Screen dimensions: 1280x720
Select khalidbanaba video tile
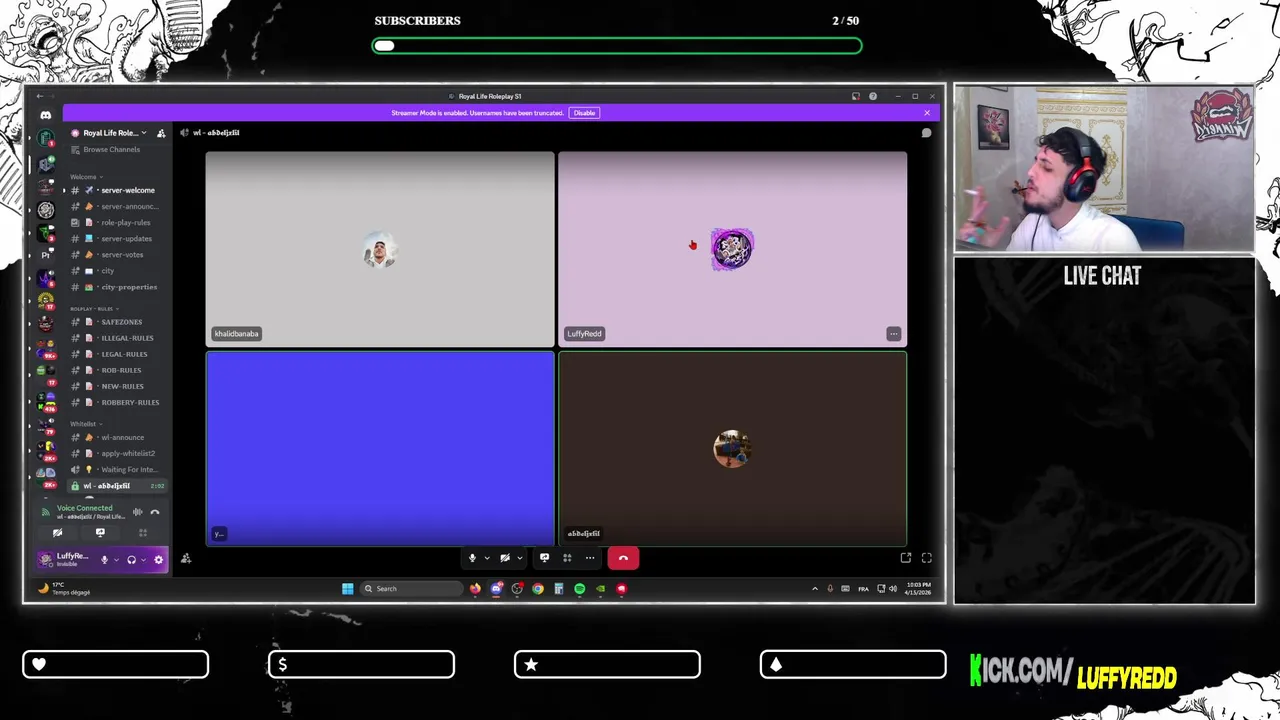point(380,249)
